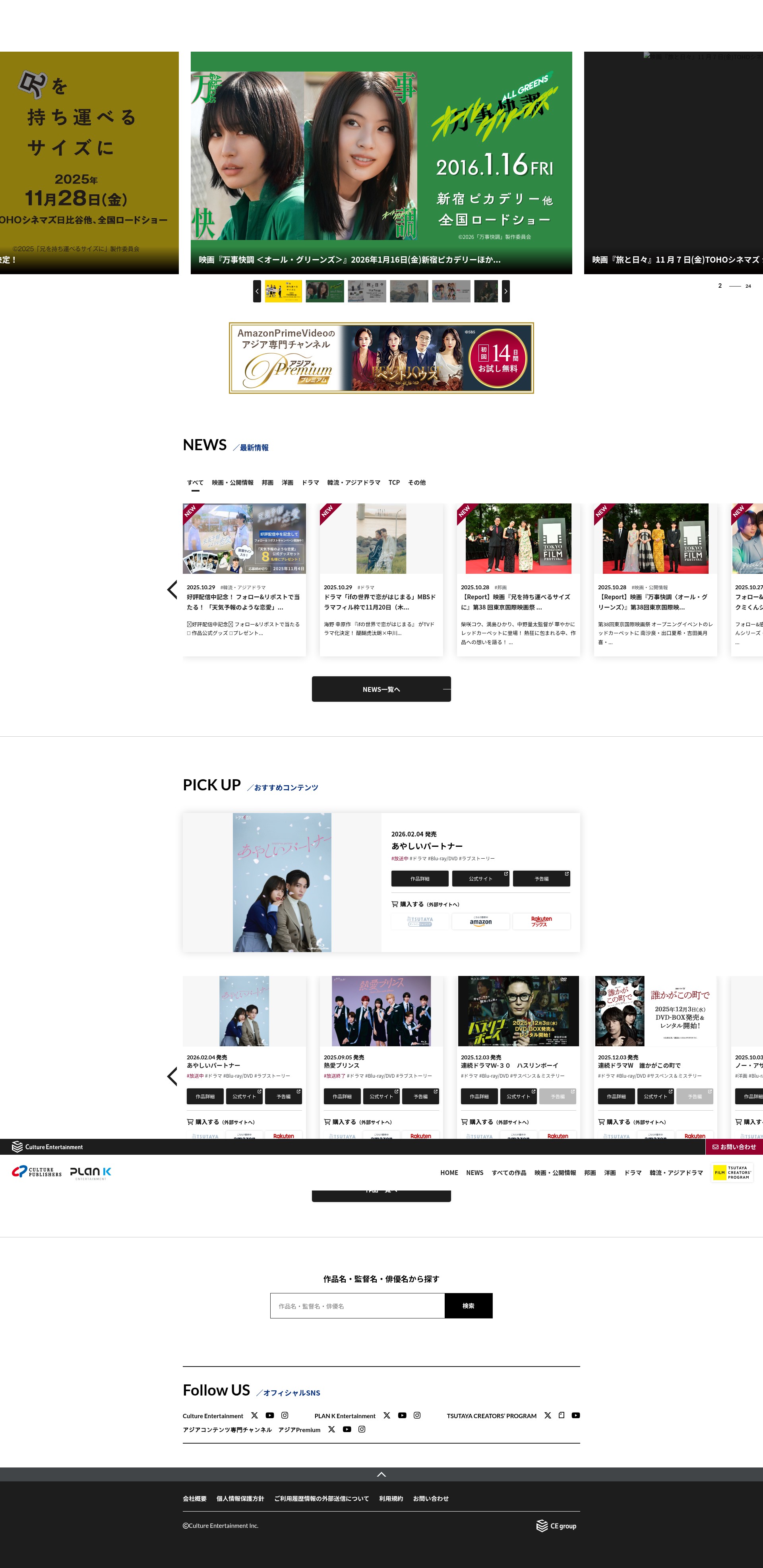
Task: Open 個人情報保護方針 footer link
Action: 240,1498
